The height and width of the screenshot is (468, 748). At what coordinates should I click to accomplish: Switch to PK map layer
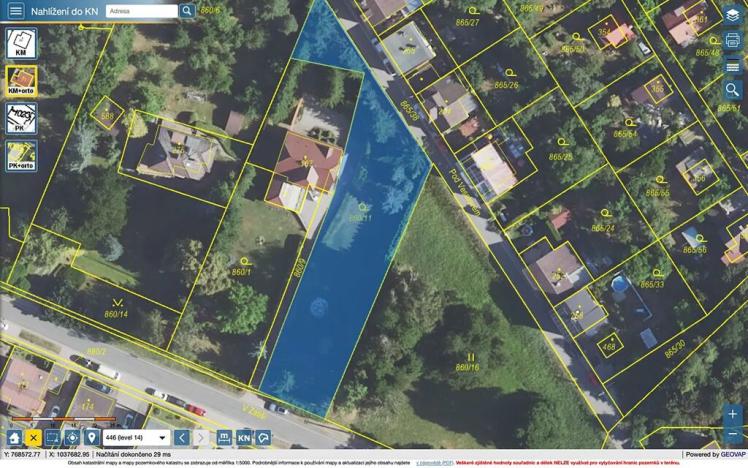pyautogui.click(x=21, y=119)
